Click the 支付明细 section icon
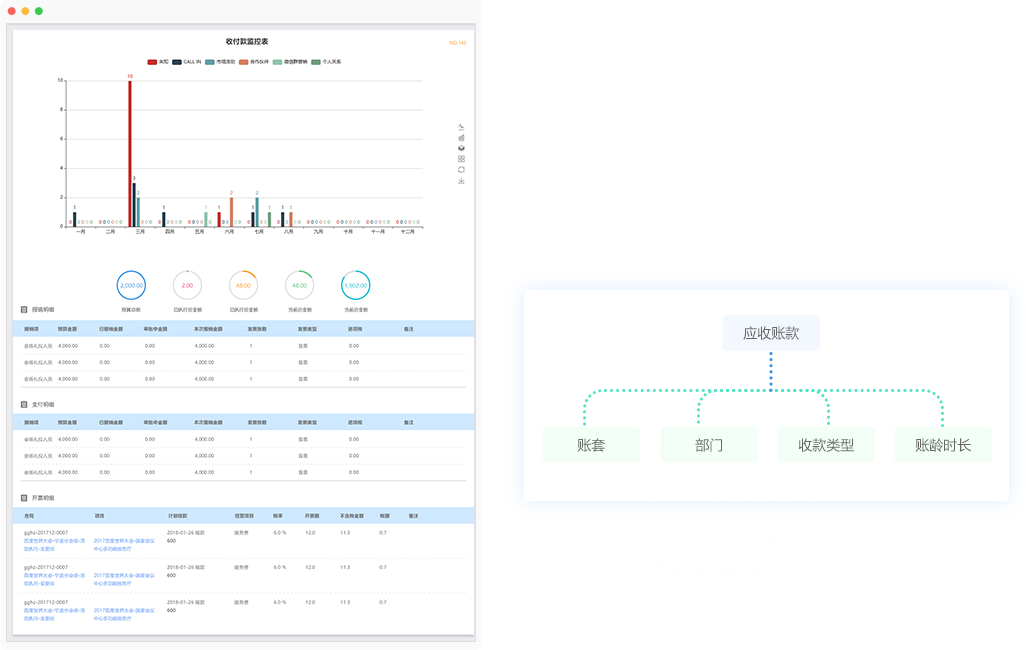 click(24, 405)
